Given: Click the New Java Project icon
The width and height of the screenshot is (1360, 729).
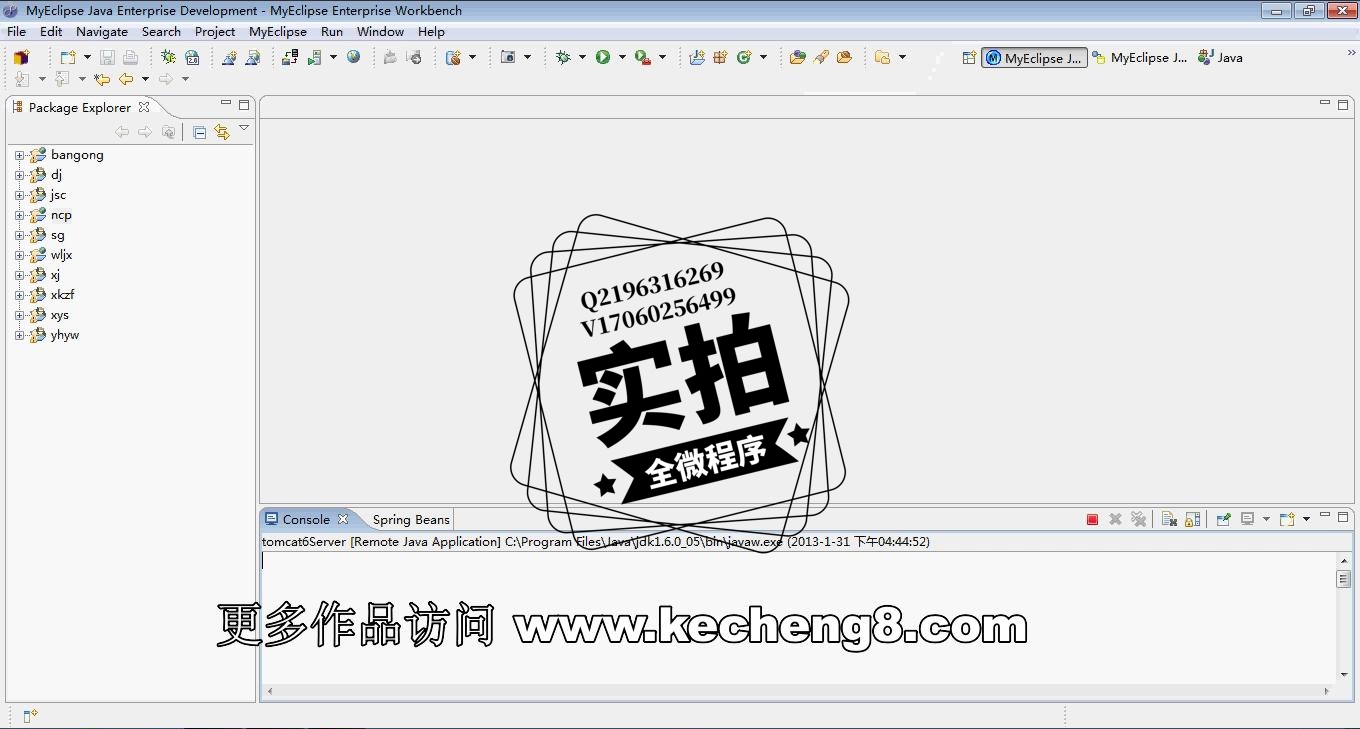Looking at the screenshot, I should [697, 58].
